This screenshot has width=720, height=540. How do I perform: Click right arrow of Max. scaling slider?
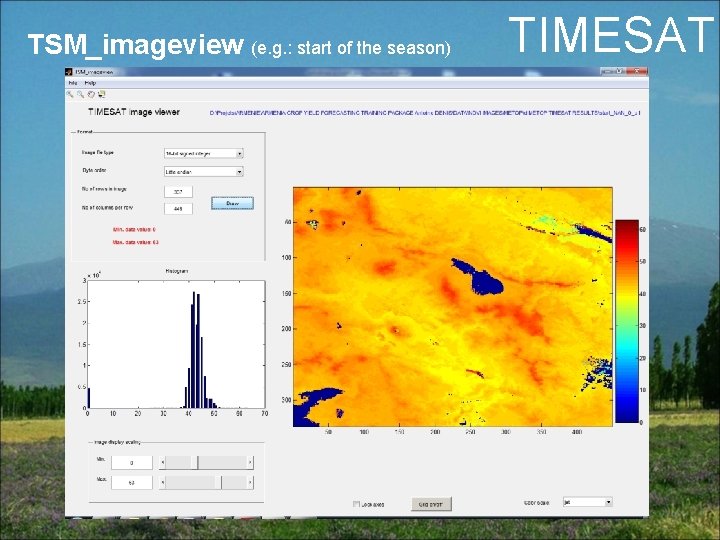250,483
